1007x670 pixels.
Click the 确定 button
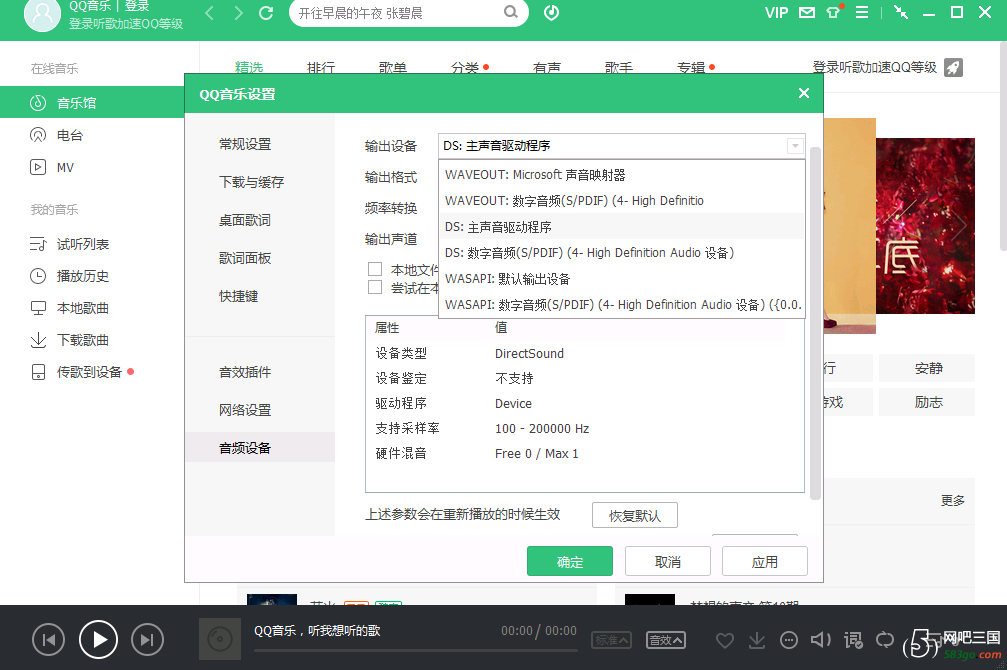(570, 561)
